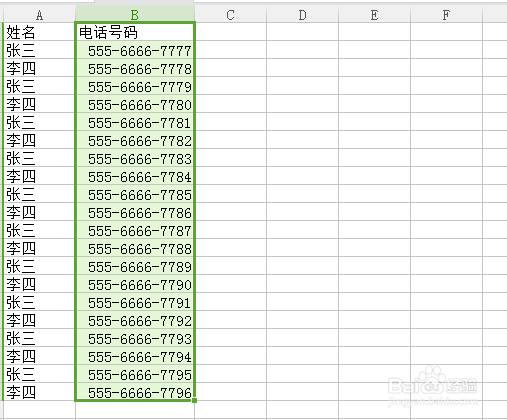The height and width of the screenshot is (420, 507).
Task: Select column F header
Action: pyautogui.click(x=446, y=15)
